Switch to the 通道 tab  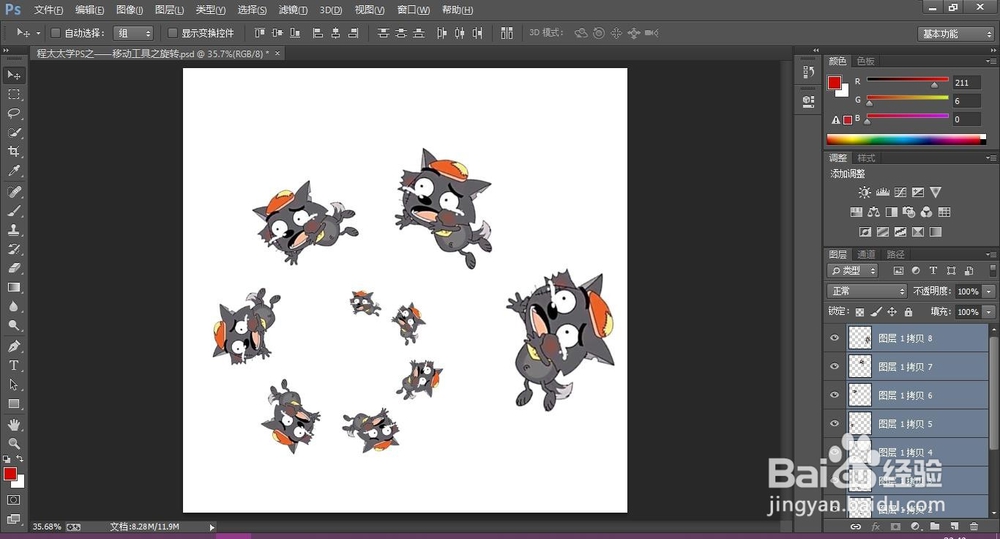pos(865,254)
